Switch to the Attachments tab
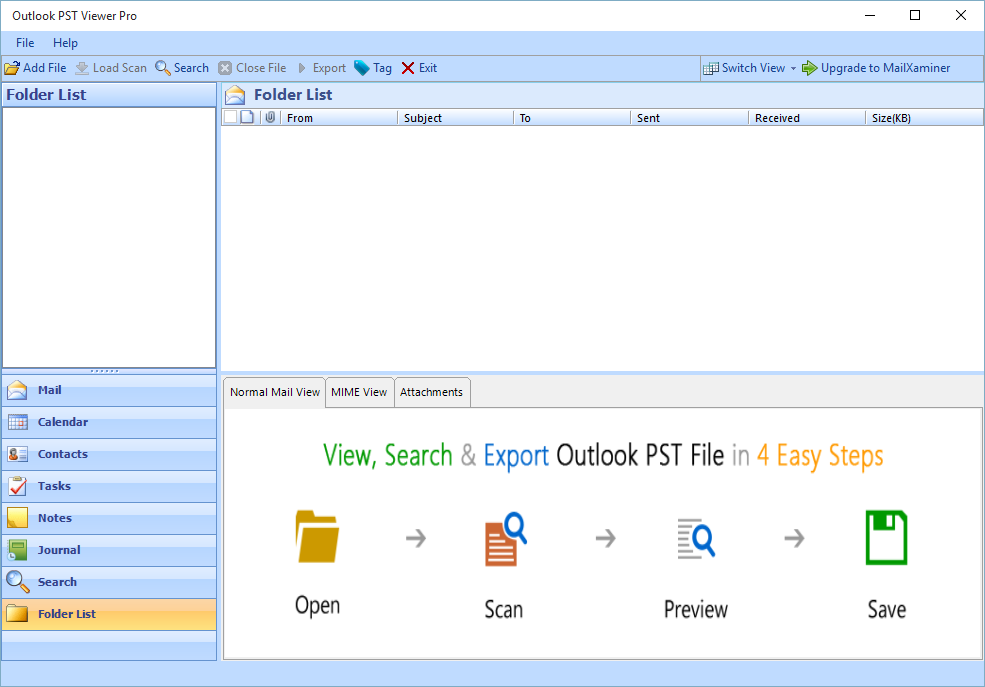 [x=431, y=392]
